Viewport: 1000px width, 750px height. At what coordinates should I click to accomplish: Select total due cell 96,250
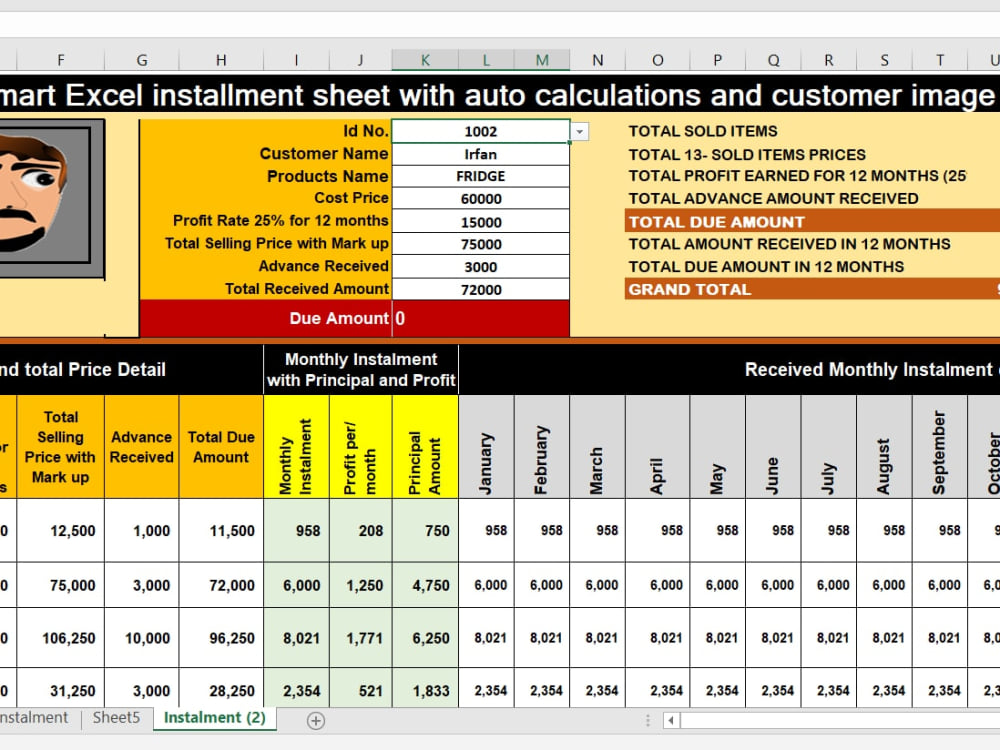(221, 638)
